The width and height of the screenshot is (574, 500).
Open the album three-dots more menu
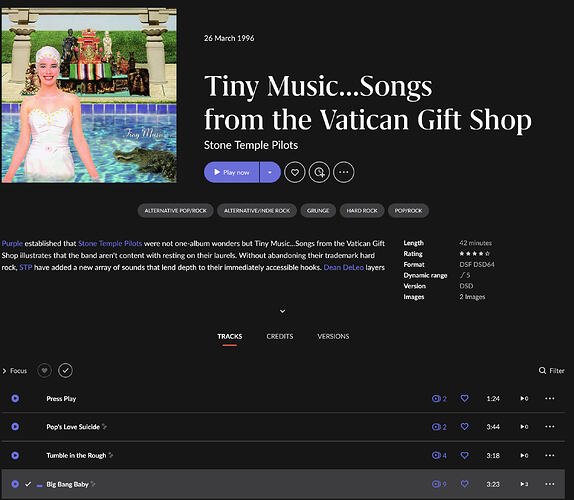(x=344, y=172)
